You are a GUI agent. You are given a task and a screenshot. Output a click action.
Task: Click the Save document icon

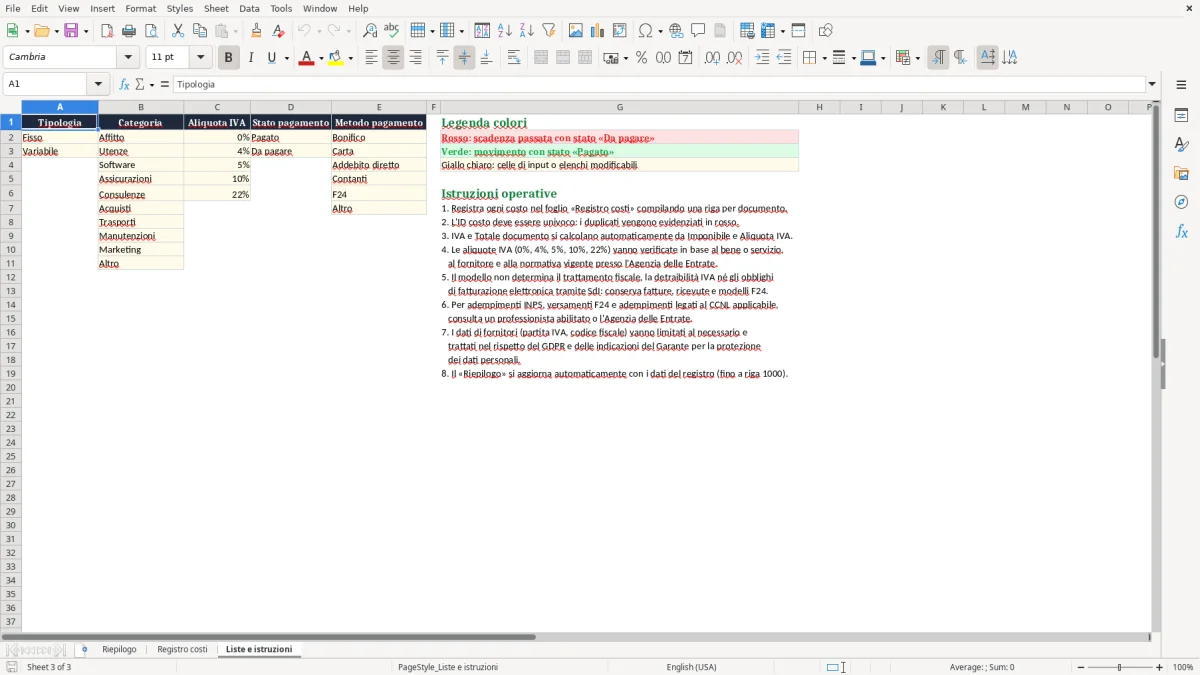(x=71, y=31)
